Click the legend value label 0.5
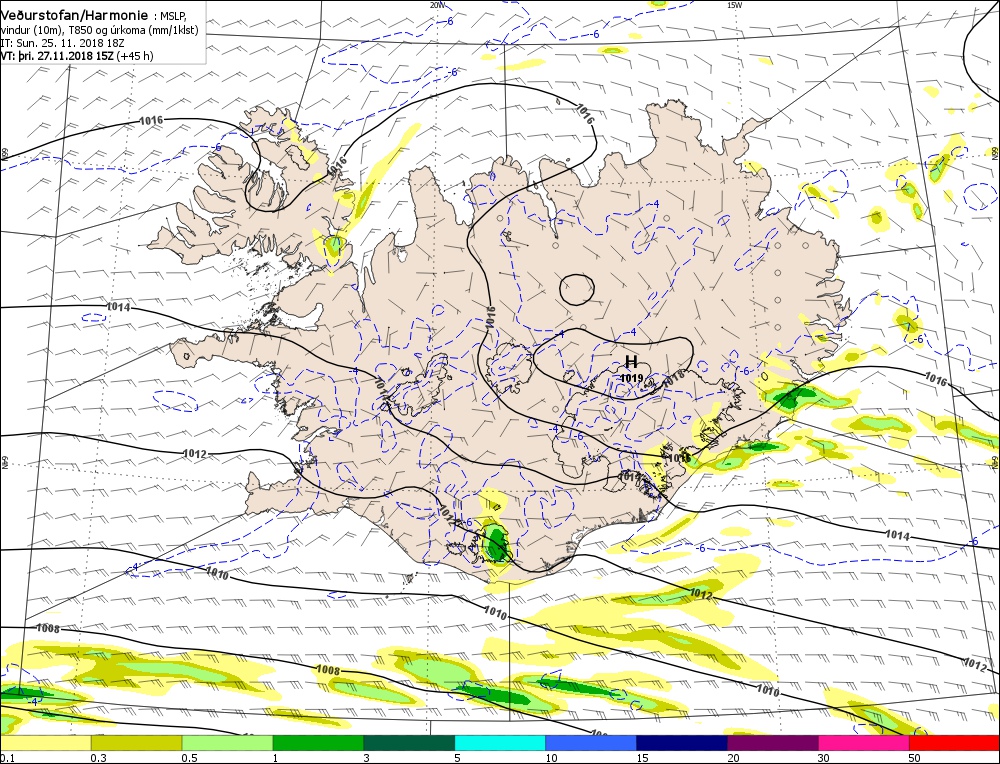 click(x=189, y=758)
